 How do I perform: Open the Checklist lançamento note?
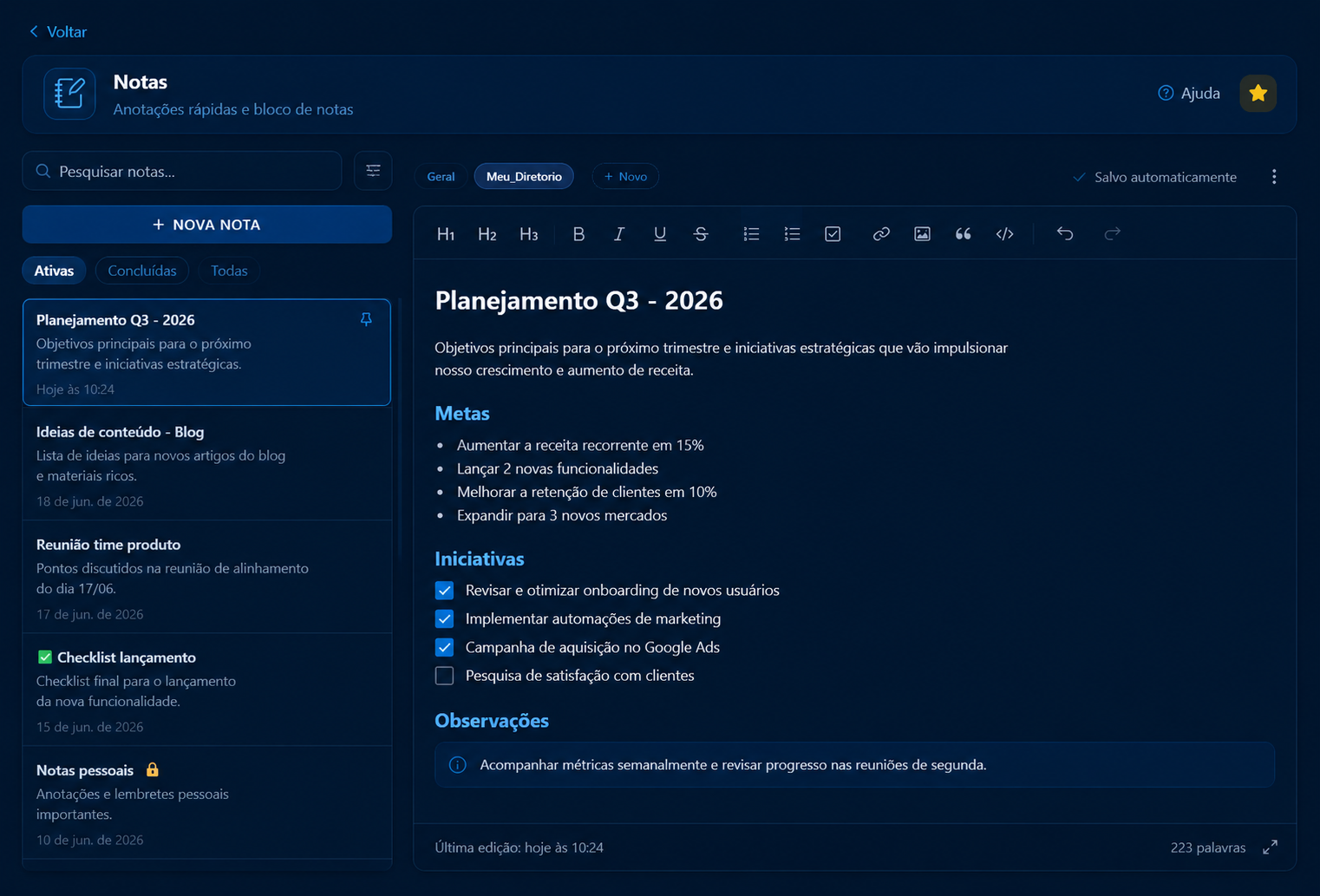point(207,690)
